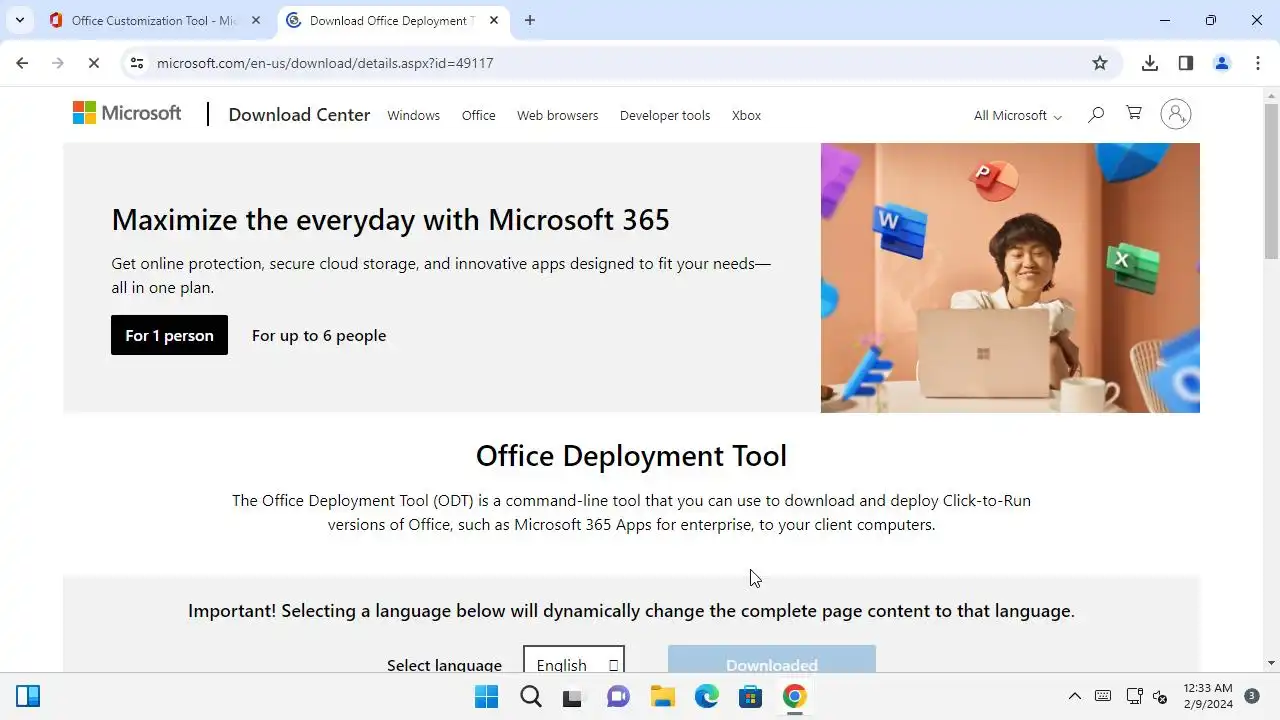Open Office menu in site navigation

(x=479, y=115)
